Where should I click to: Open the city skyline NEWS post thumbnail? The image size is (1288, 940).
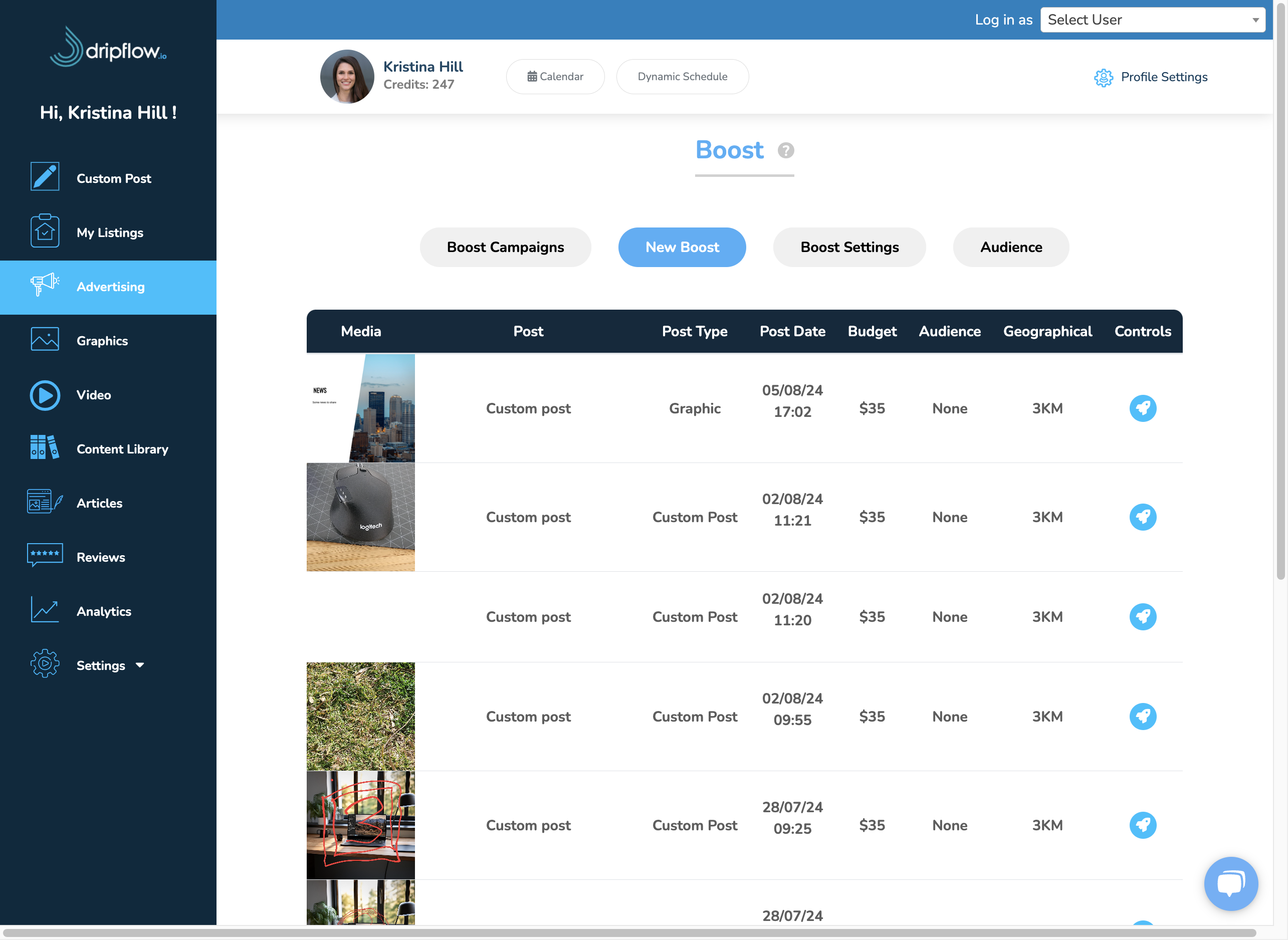pos(360,408)
